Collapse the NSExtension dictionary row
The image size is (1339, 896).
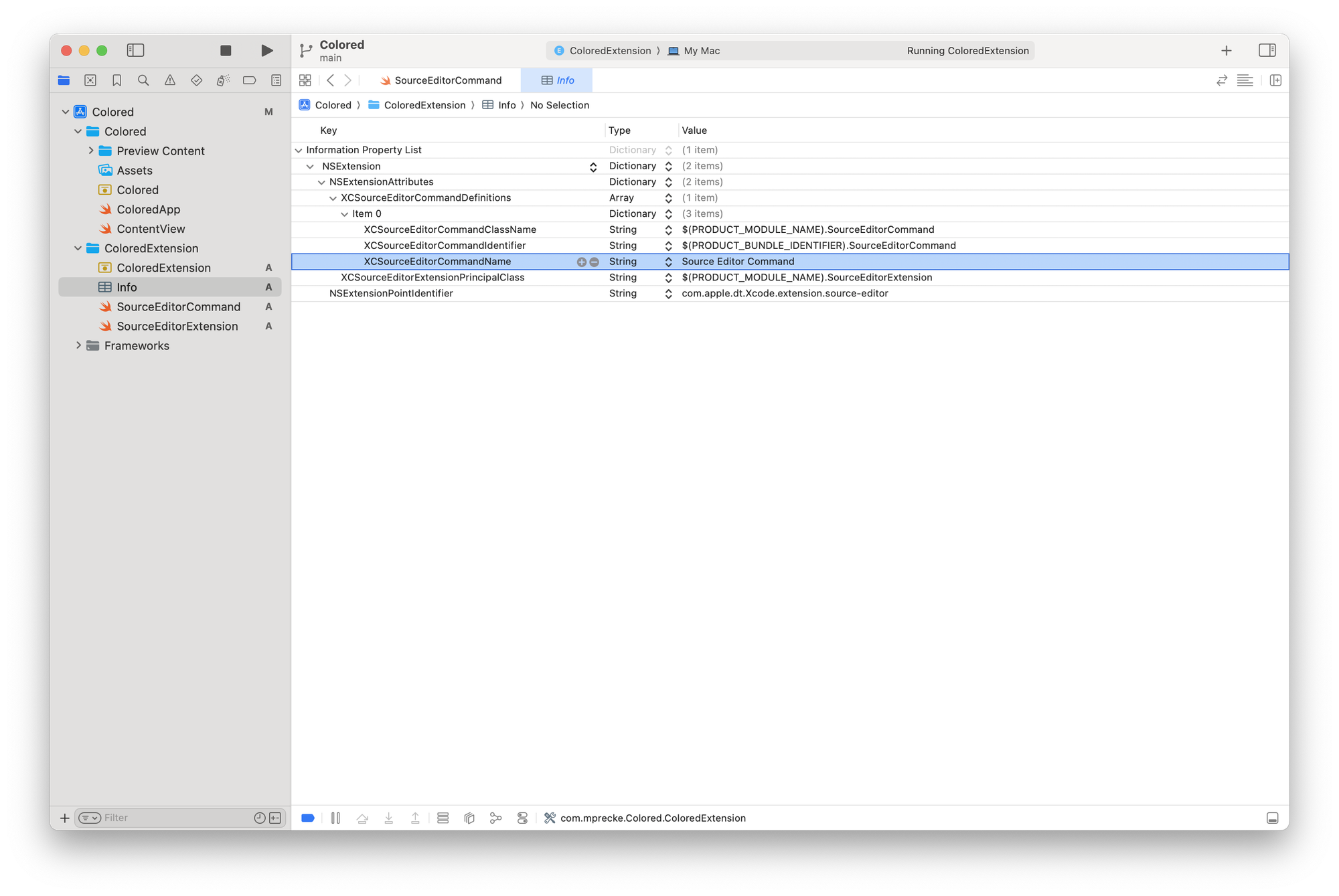(x=310, y=167)
